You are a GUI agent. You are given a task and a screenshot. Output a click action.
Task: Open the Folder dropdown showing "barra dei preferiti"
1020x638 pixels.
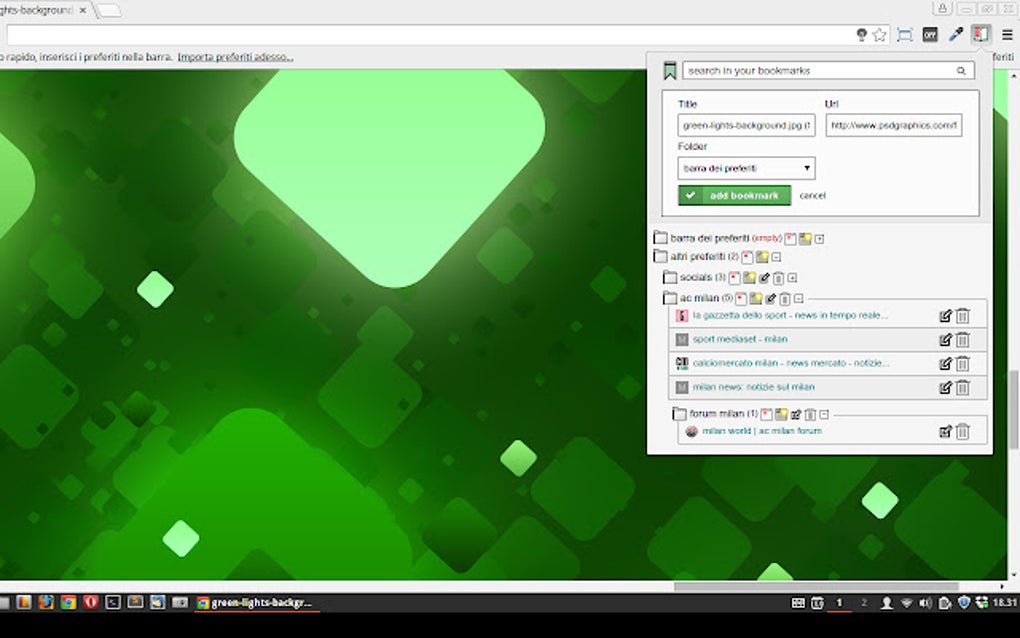(745, 167)
